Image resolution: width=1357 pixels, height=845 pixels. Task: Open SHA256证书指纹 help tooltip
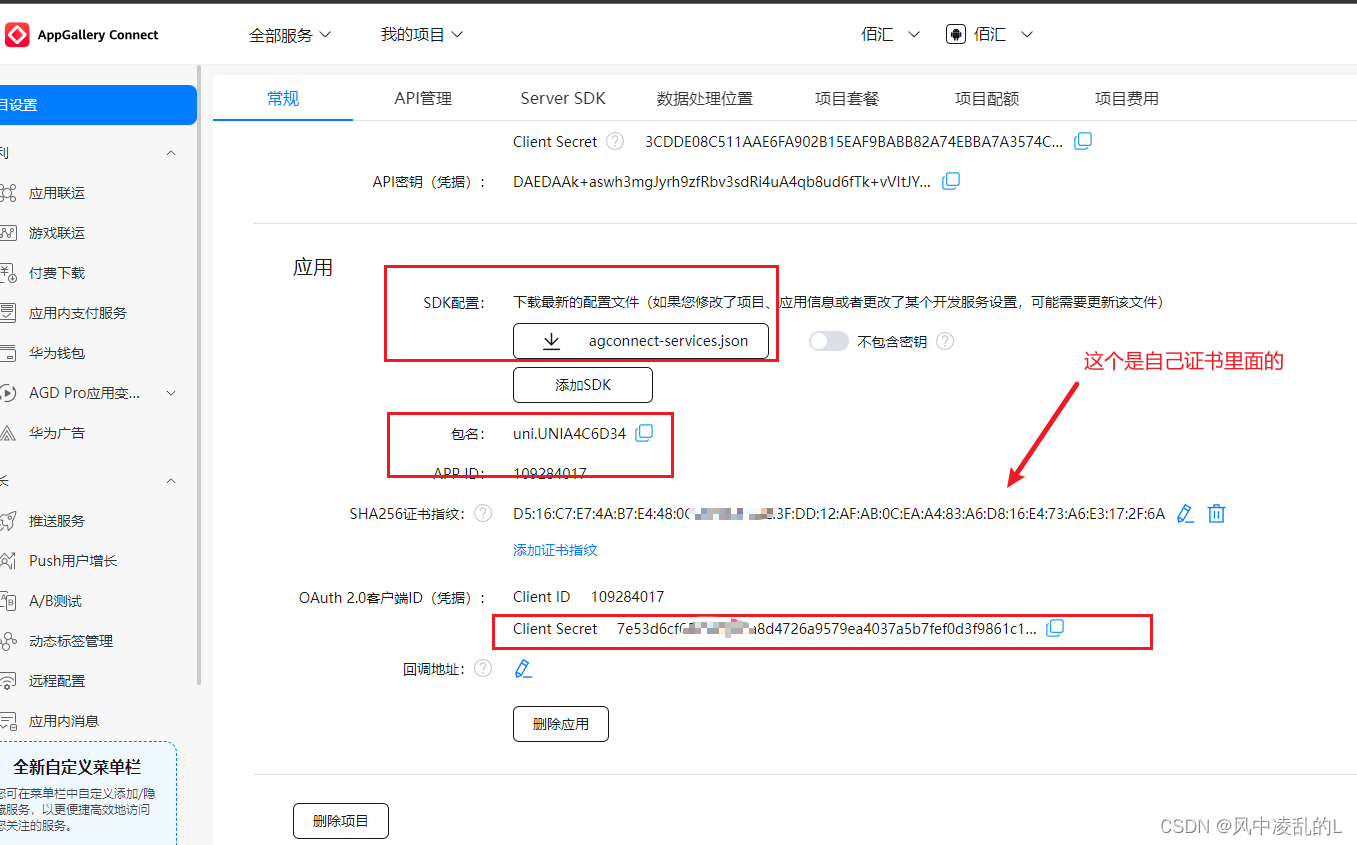point(483,513)
